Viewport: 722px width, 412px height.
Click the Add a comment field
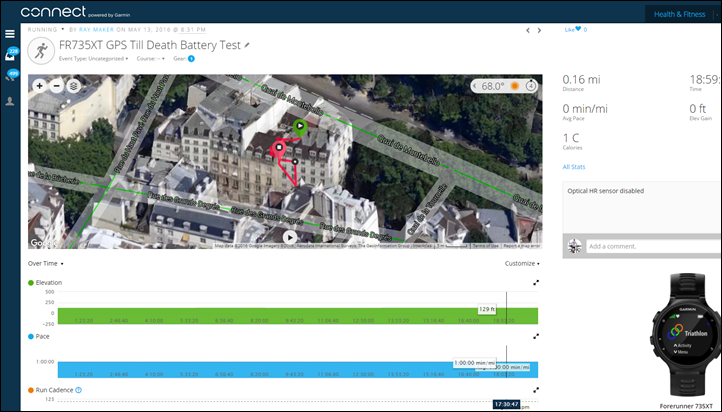[x=650, y=245]
